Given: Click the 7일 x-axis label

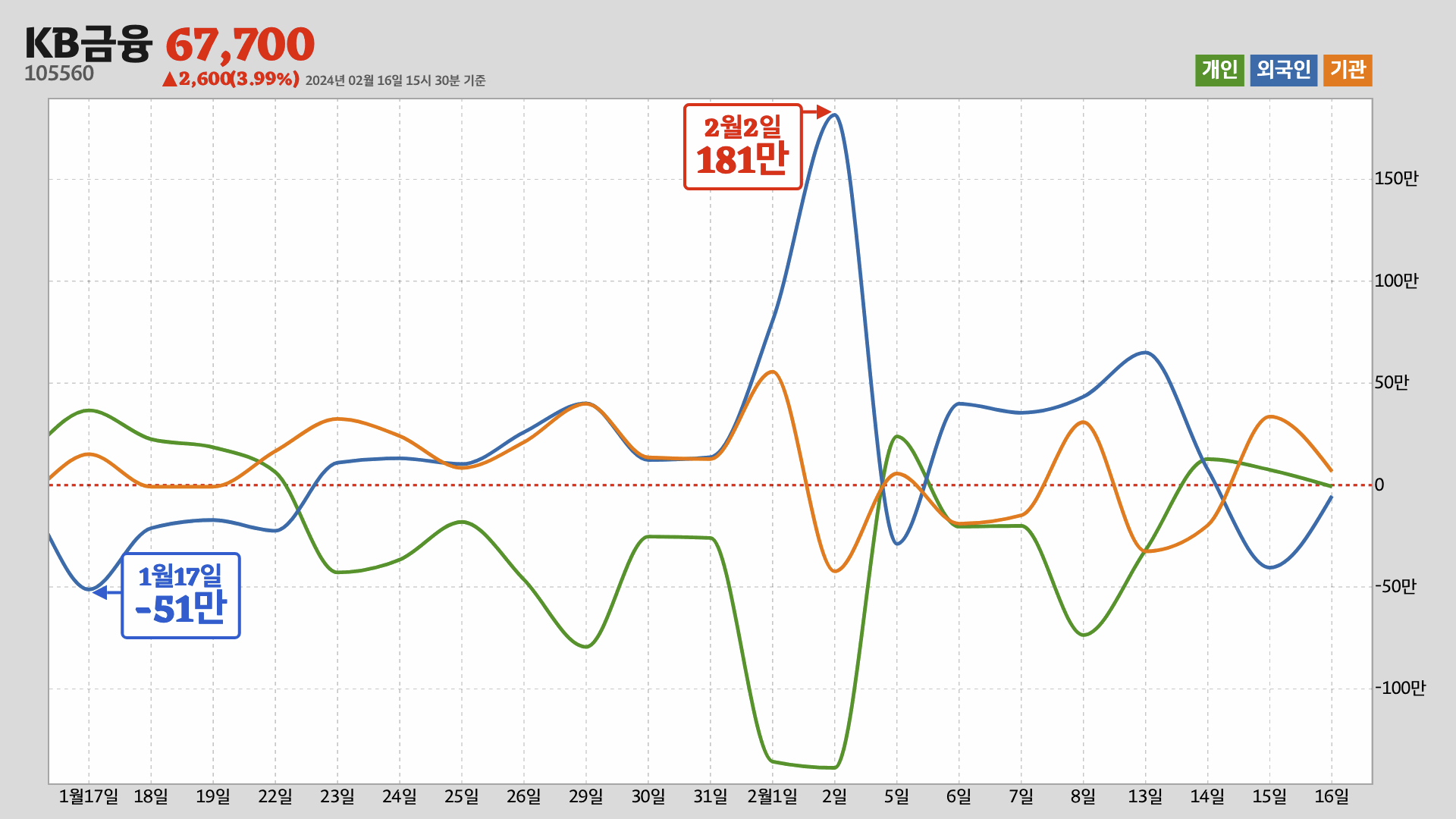Looking at the screenshot, I should (1021, 797).
